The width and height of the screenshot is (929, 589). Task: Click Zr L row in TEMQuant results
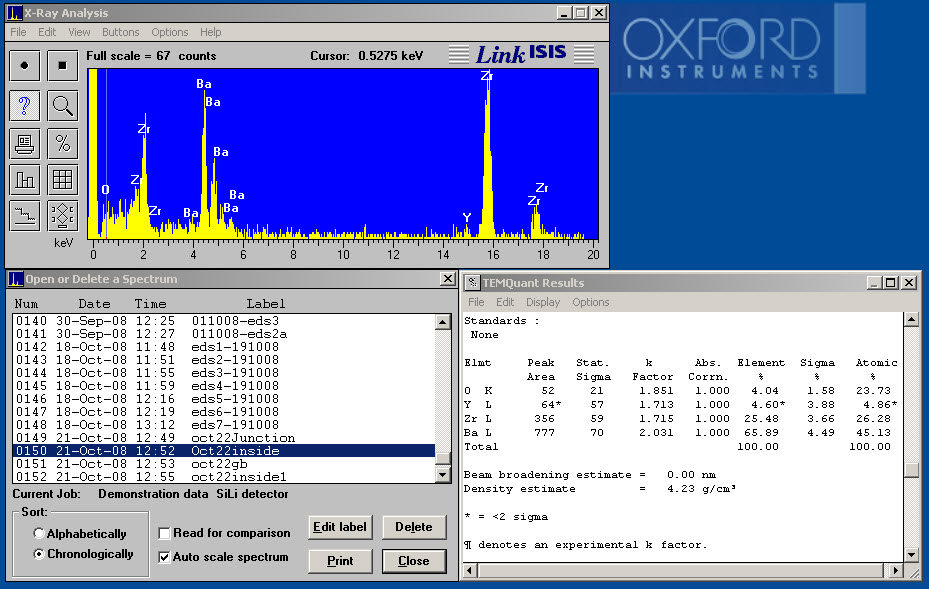click(677, 418)
